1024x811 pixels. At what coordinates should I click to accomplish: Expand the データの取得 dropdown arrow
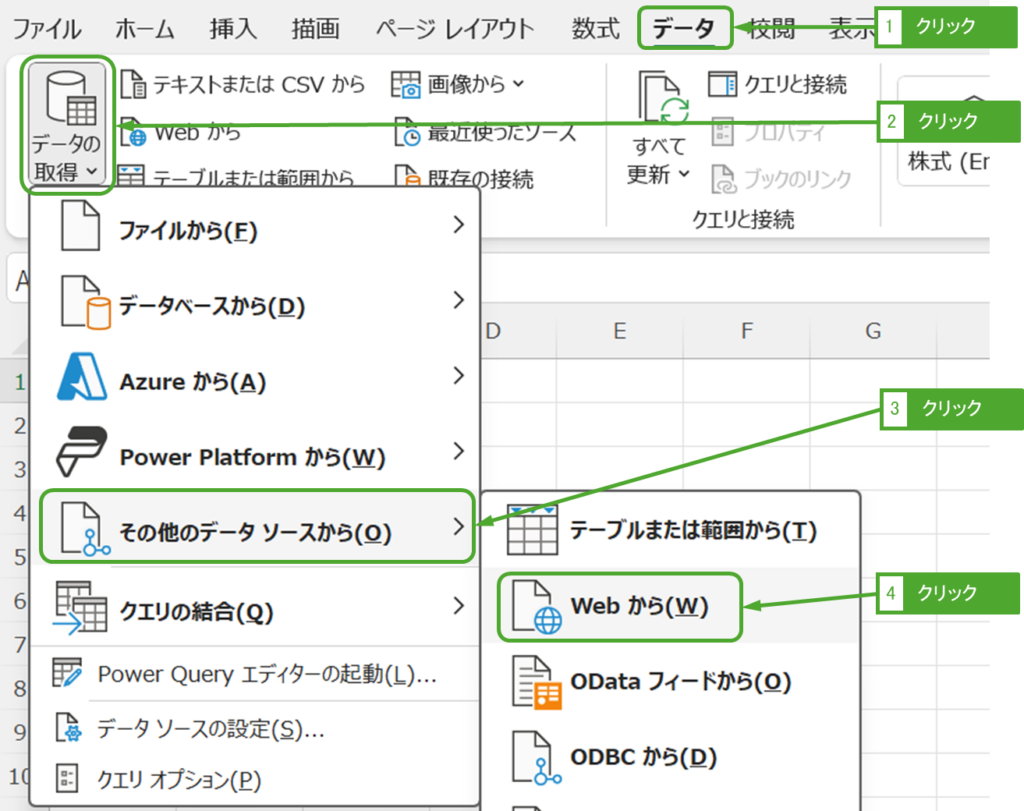tap(92, 172)
